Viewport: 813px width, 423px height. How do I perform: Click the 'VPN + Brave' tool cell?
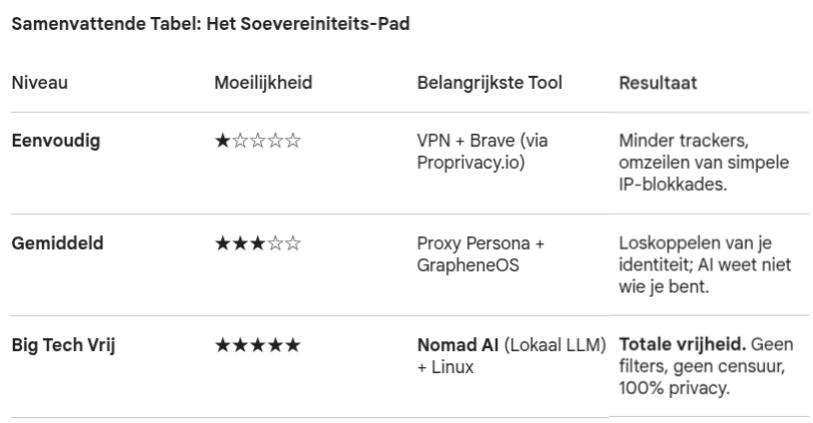482,141
